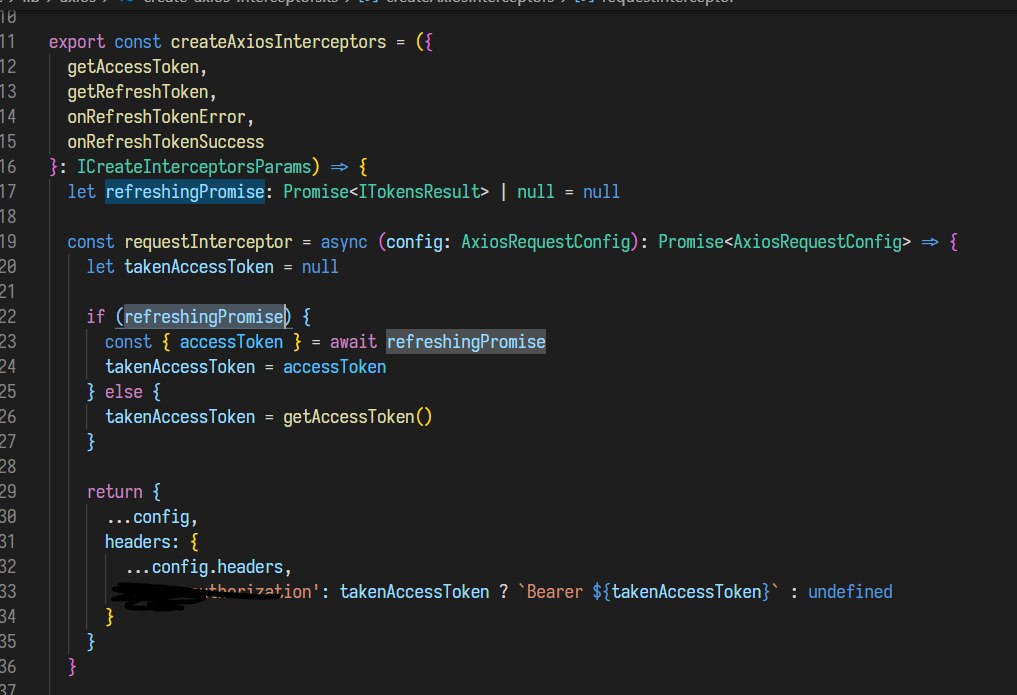Click the "...config.headers," spread
The image size is (1017, 695).
[208, 567]
